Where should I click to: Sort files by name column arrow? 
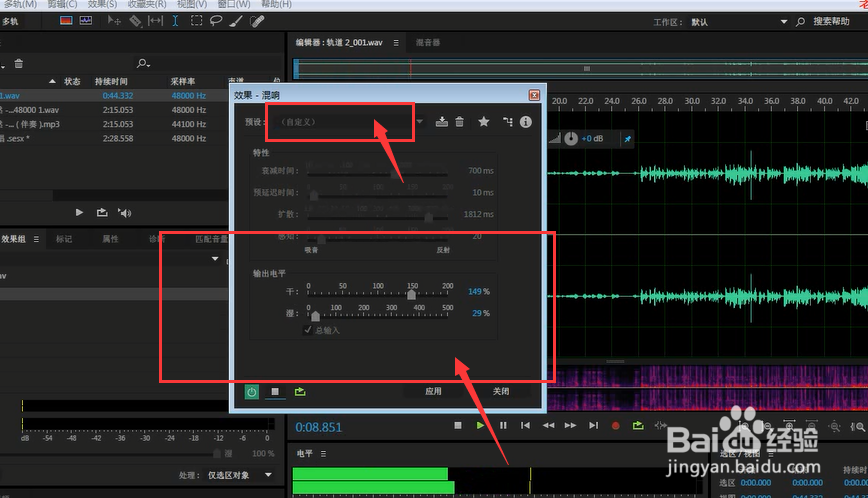(52, 81)
